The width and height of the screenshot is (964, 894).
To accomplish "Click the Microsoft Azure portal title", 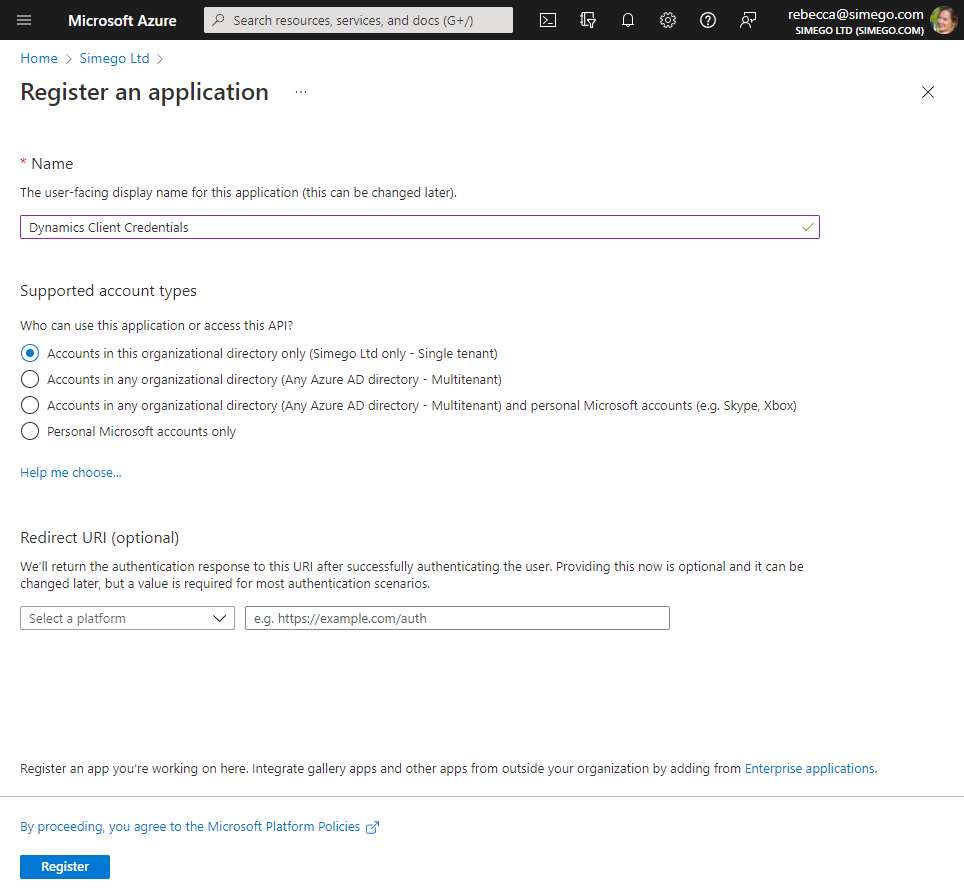I will tap(122, 20).
